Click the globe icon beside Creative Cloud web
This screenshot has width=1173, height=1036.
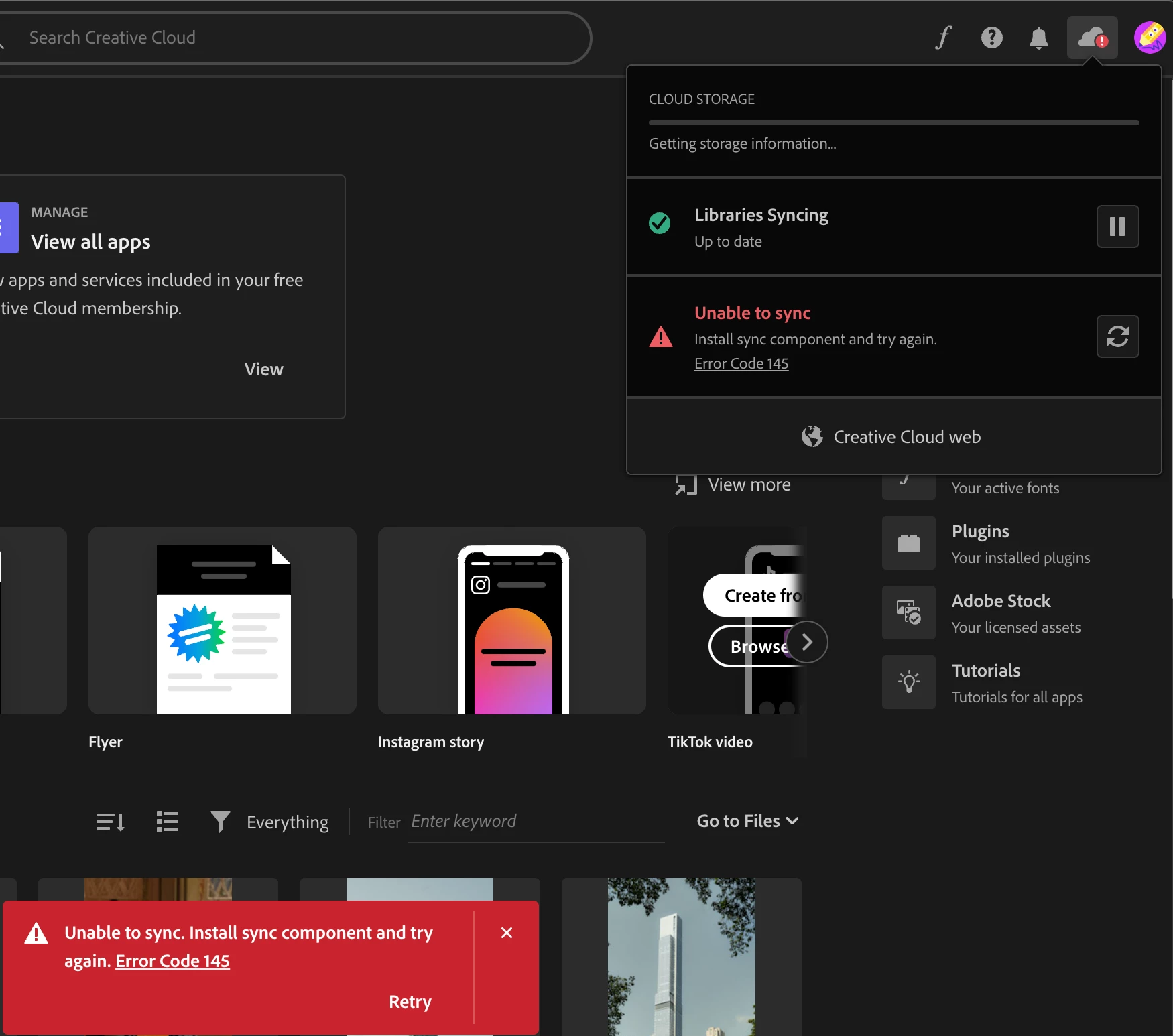click(812, 436)
